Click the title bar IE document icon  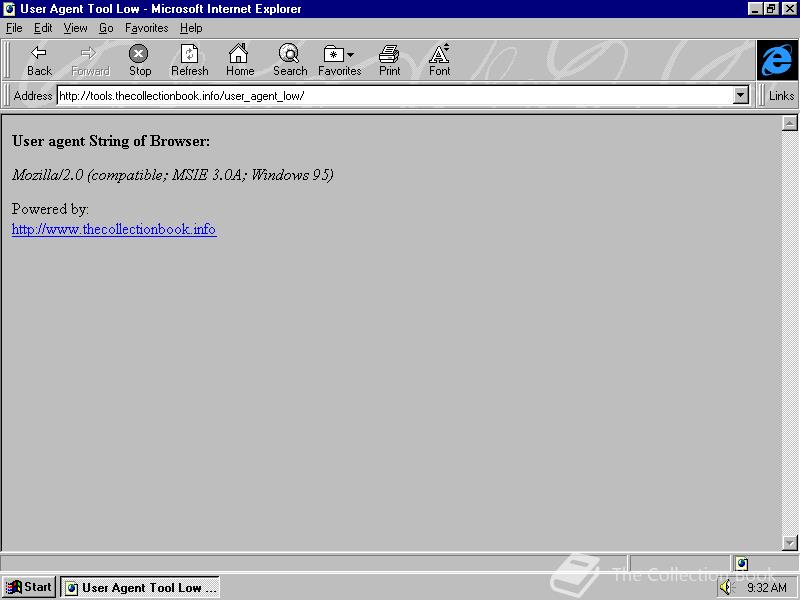point(9,9)
